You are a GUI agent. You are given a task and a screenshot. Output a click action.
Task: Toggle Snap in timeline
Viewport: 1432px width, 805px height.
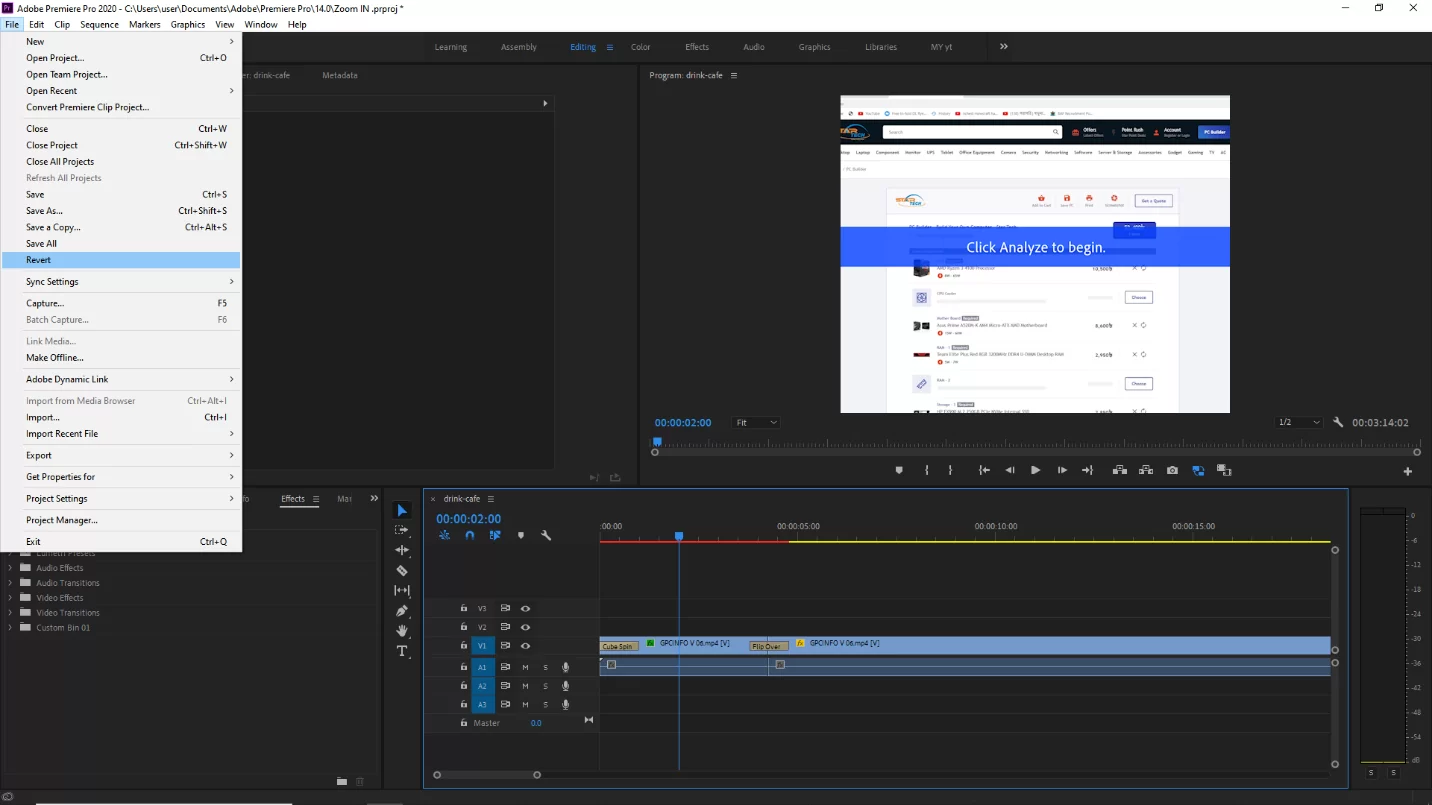(470, 536)
